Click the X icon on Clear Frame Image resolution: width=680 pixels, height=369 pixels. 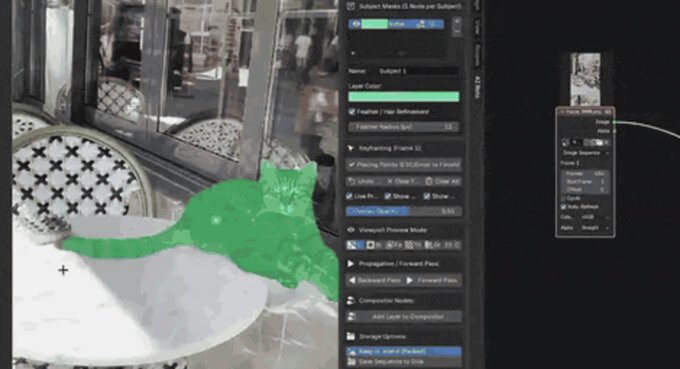[390, 181]
